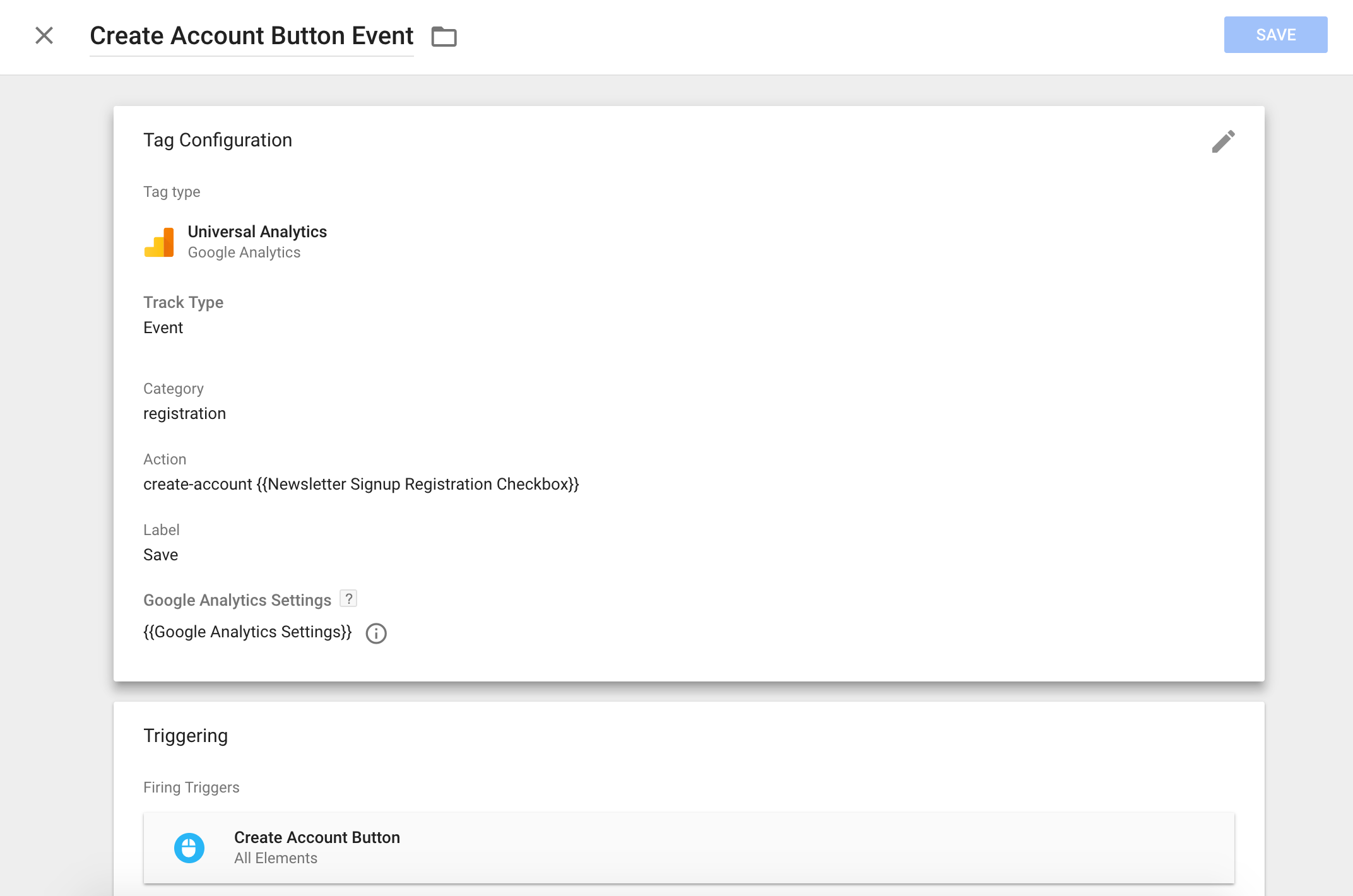Click the Event track type value

tap(163, 327)
